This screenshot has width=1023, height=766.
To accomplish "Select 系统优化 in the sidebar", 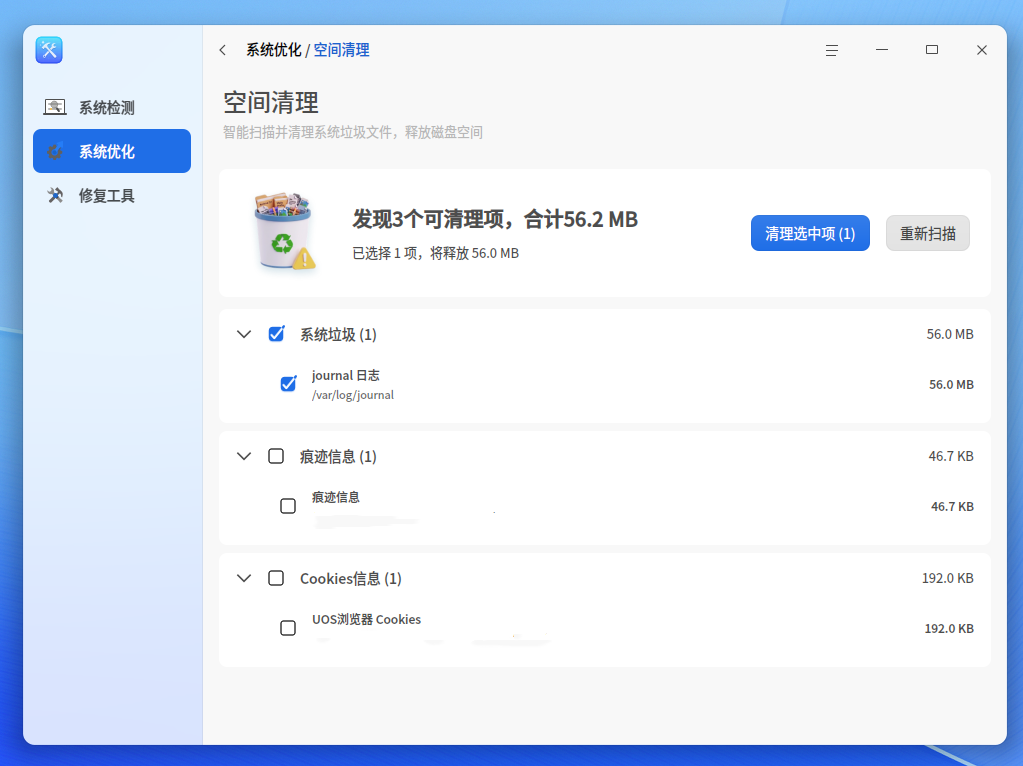I will [x=112, y=151].
